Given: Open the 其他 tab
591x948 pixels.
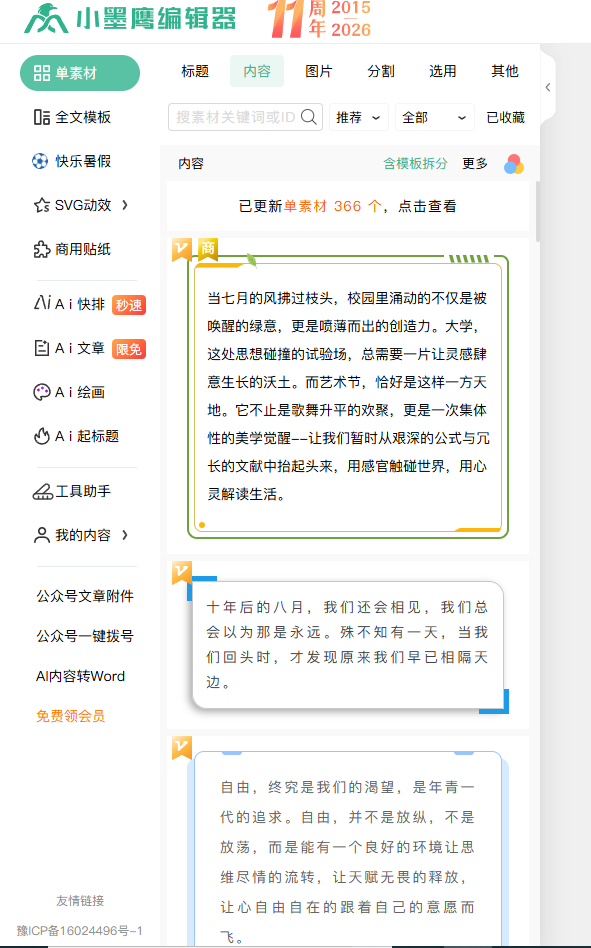Looking at the screenshot, I should pos(505,71).
